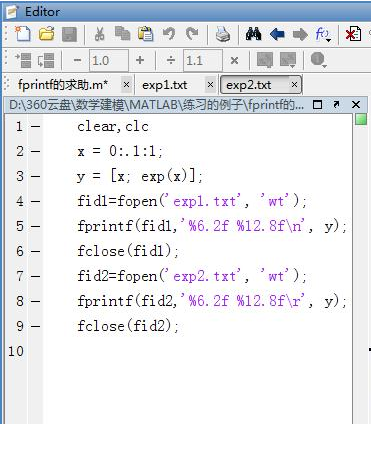
Task: Switch to exp1.txt tab
Action: click(x=164, y=85)
